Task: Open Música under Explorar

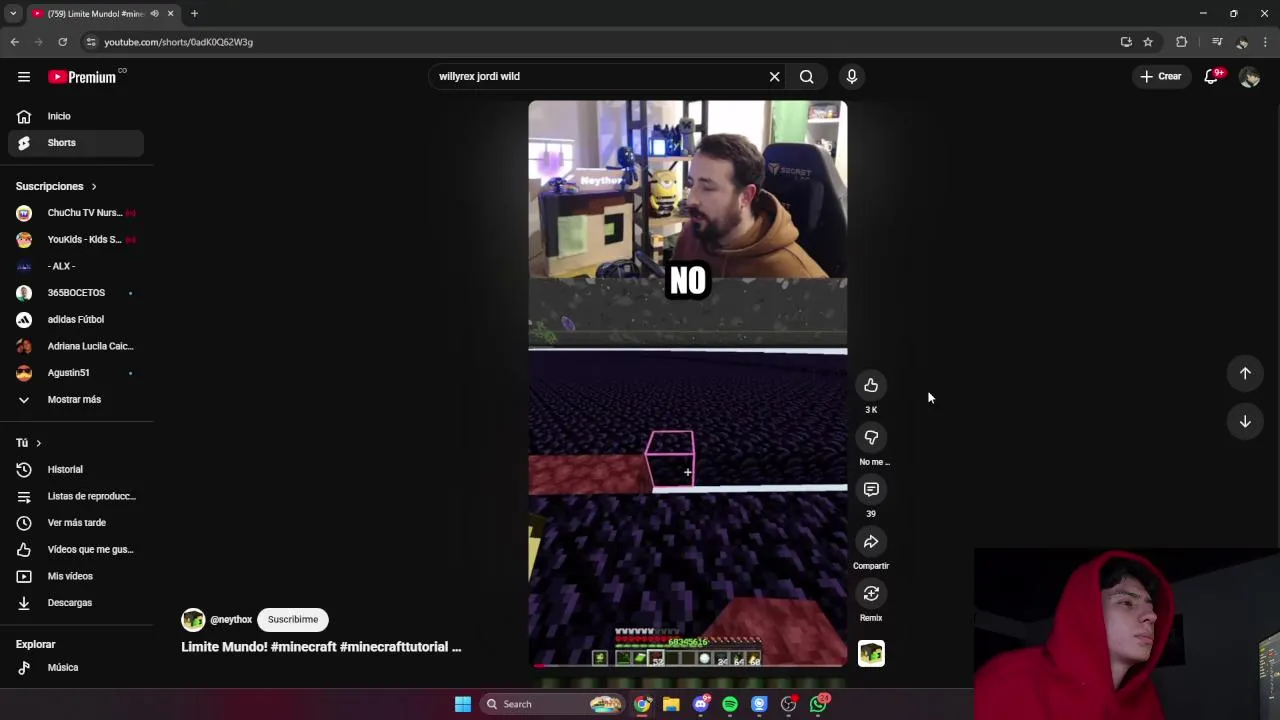Action: point(76,668)
